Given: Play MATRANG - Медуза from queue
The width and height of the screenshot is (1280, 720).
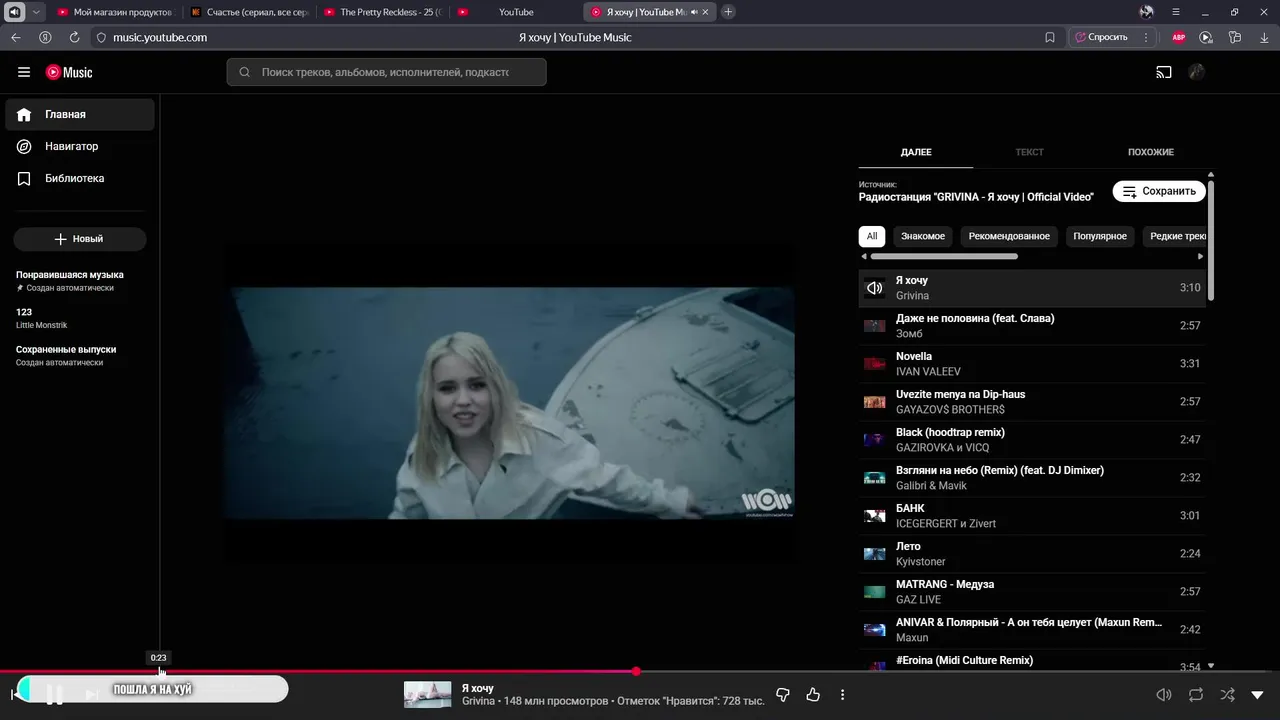Looking at the screenshot, I should pos(1032,592).
